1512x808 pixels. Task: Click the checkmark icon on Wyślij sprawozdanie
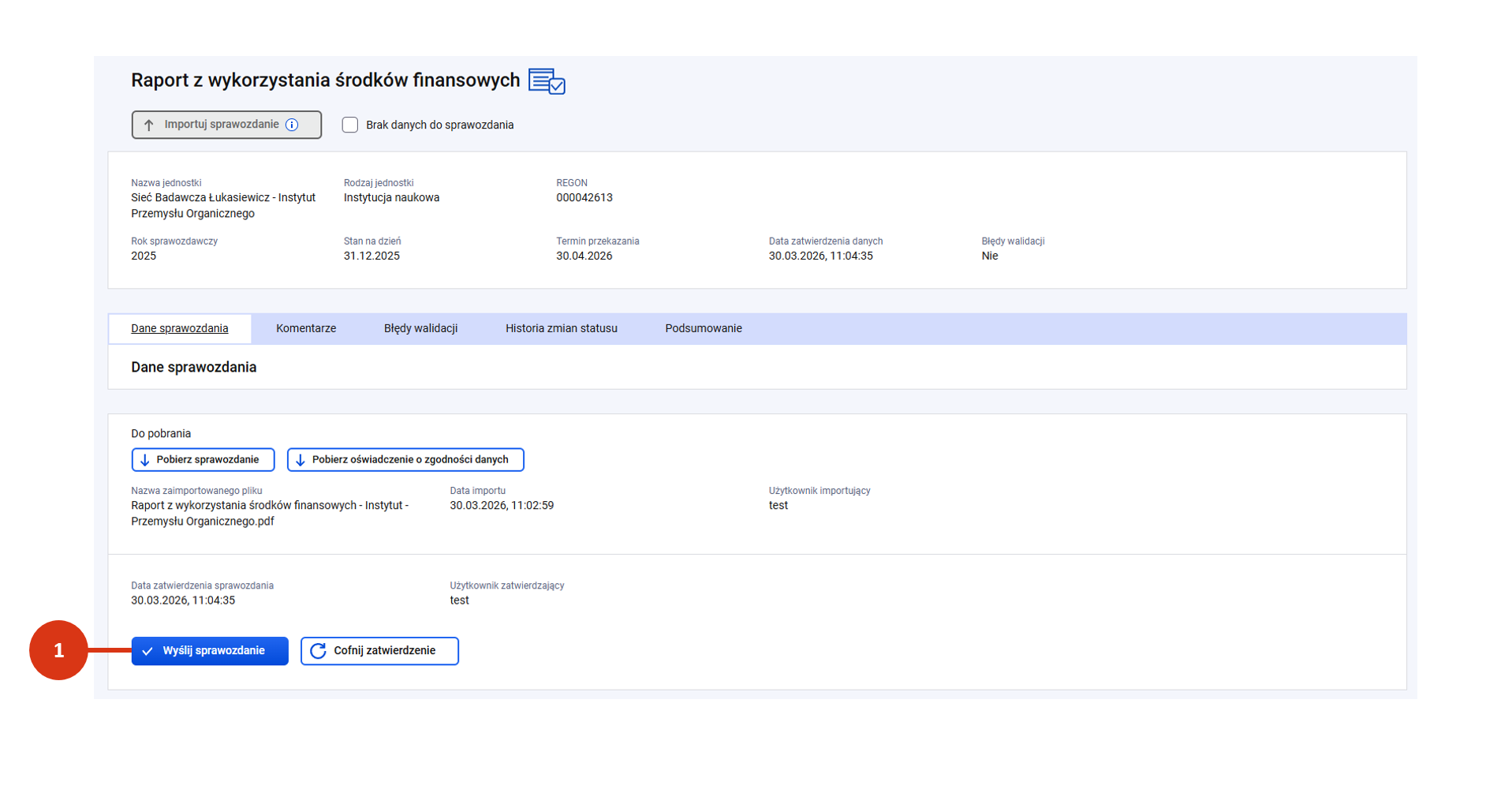(x=147, y=651)
